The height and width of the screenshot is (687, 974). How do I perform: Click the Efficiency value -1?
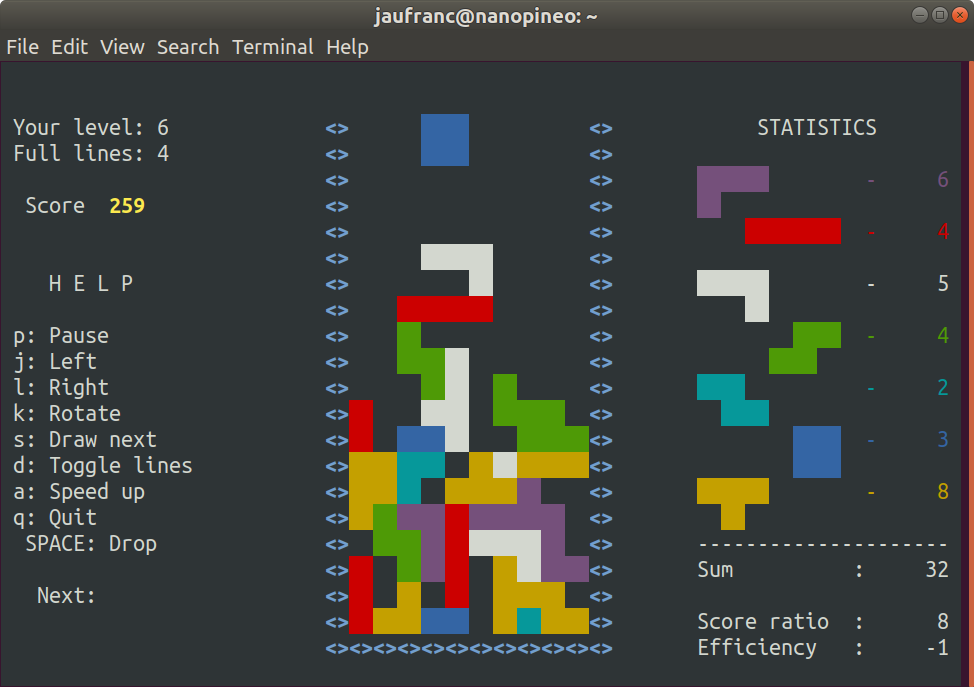point(937,648)
